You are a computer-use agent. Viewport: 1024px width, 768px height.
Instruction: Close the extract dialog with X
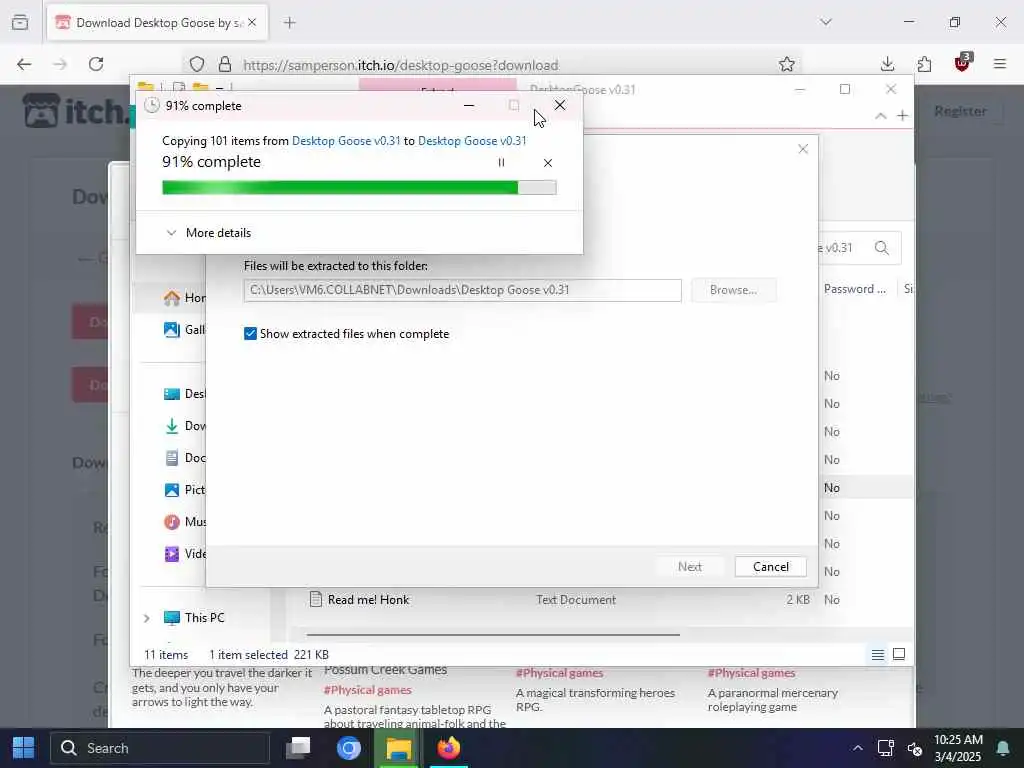point(803,150)
